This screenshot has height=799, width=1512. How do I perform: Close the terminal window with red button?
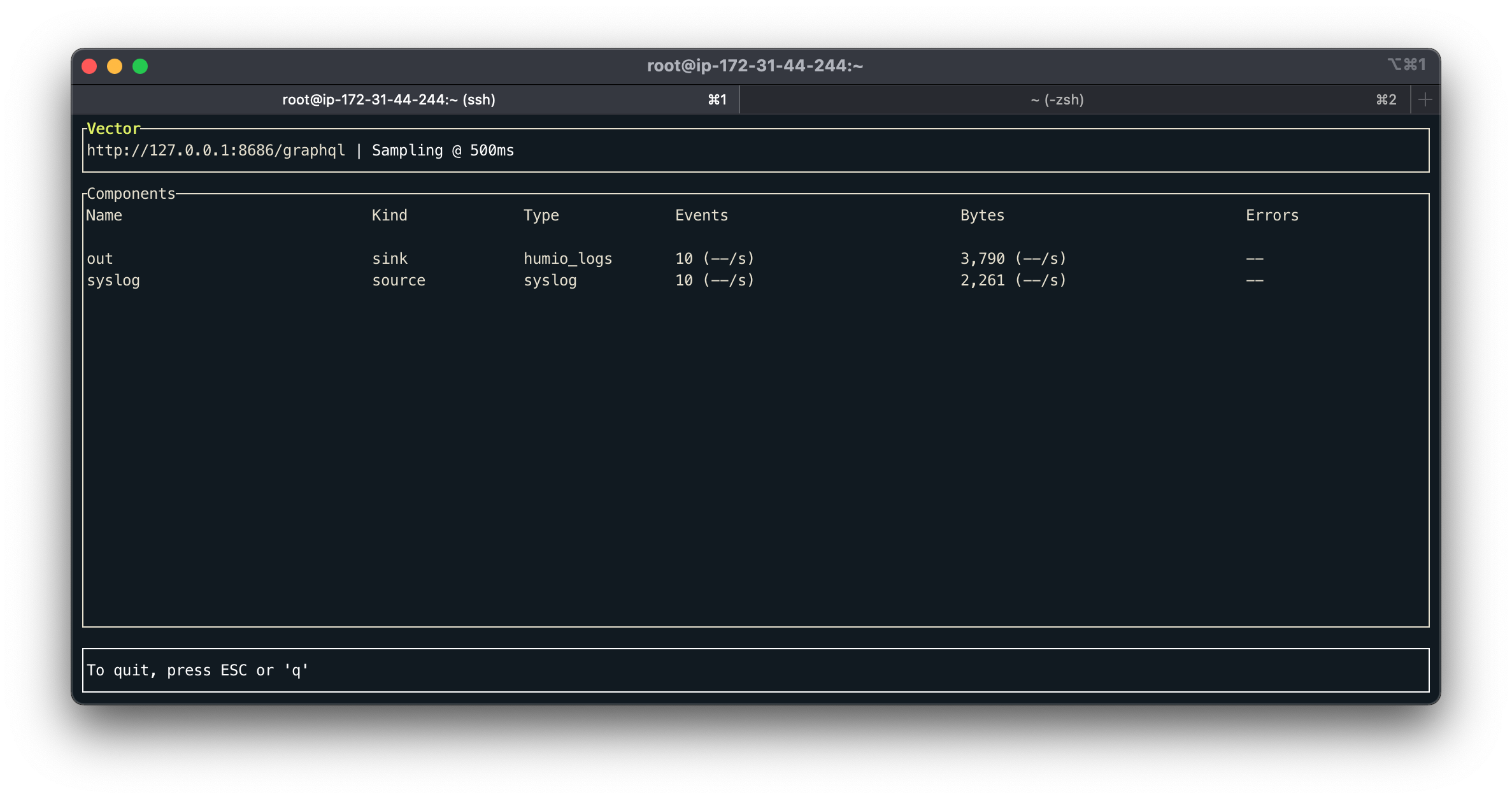pos(90,66)
